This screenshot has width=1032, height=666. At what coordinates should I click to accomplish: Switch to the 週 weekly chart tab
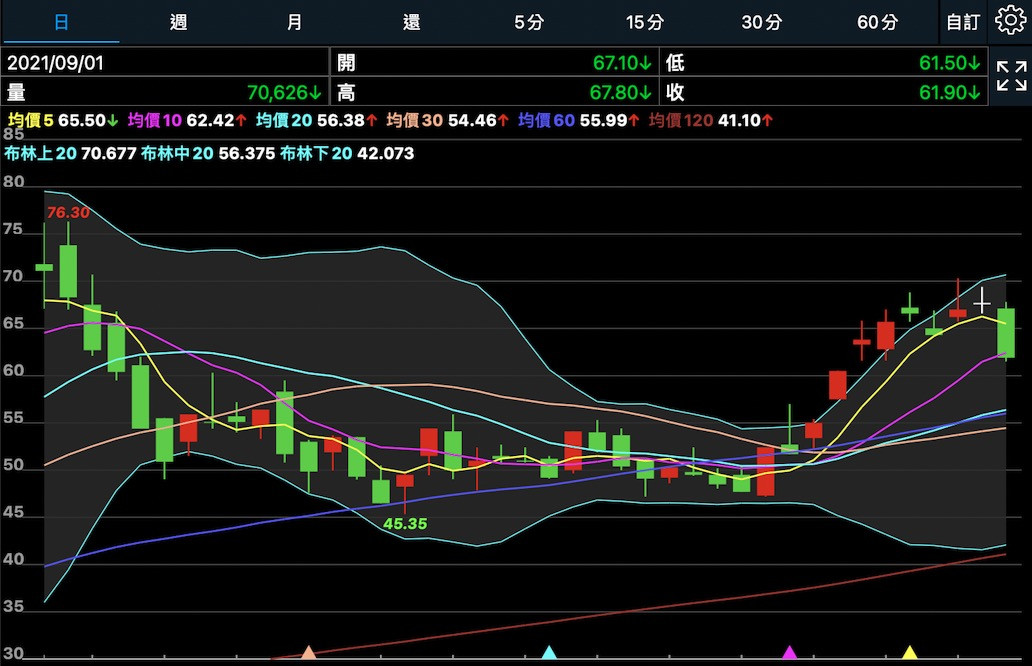click(x=178, y=22)
